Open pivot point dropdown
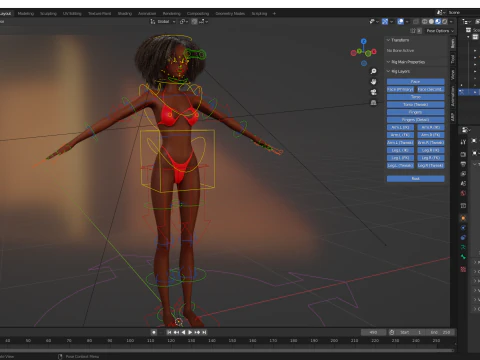Image resolution: width=480 pixels, height=360 pixels. (184, 22)
